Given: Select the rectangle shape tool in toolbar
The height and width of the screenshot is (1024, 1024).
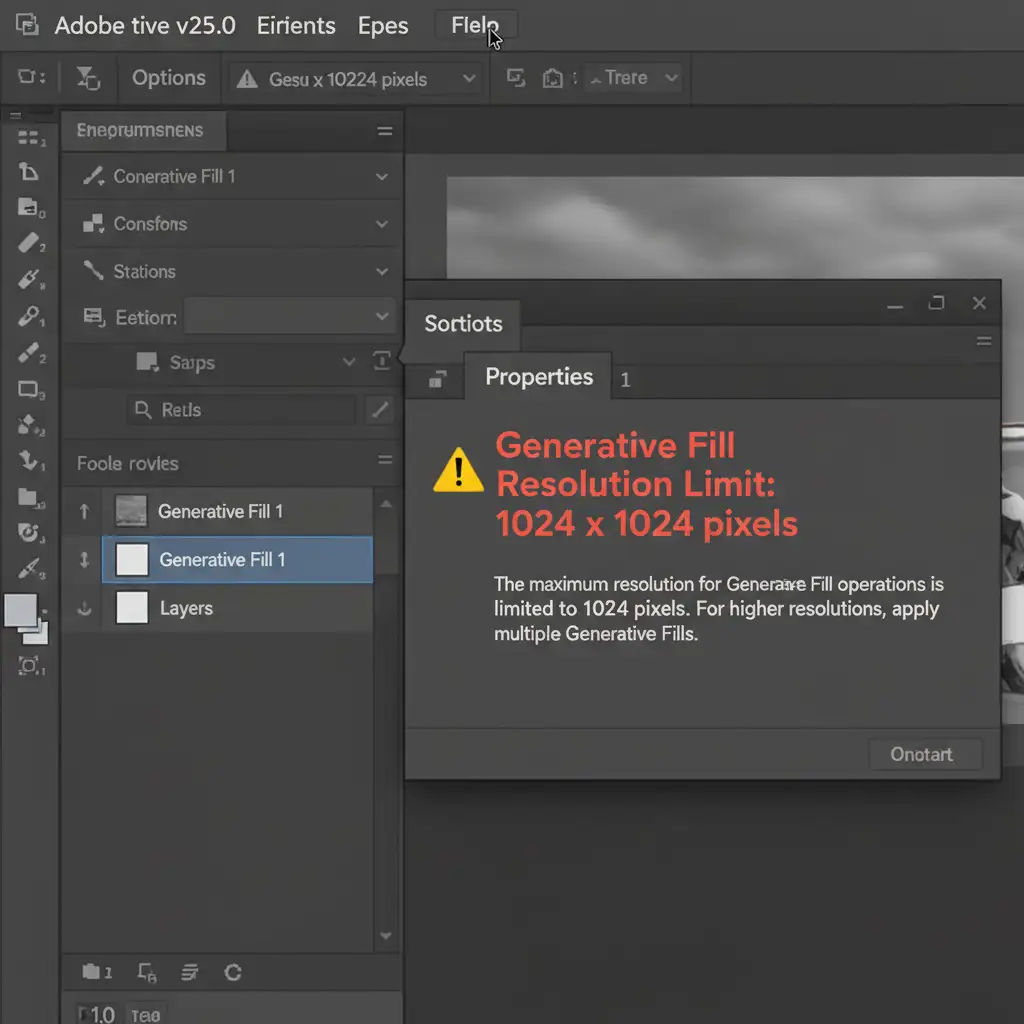Looking at the screenshot, I should click(x=29, y=390).
